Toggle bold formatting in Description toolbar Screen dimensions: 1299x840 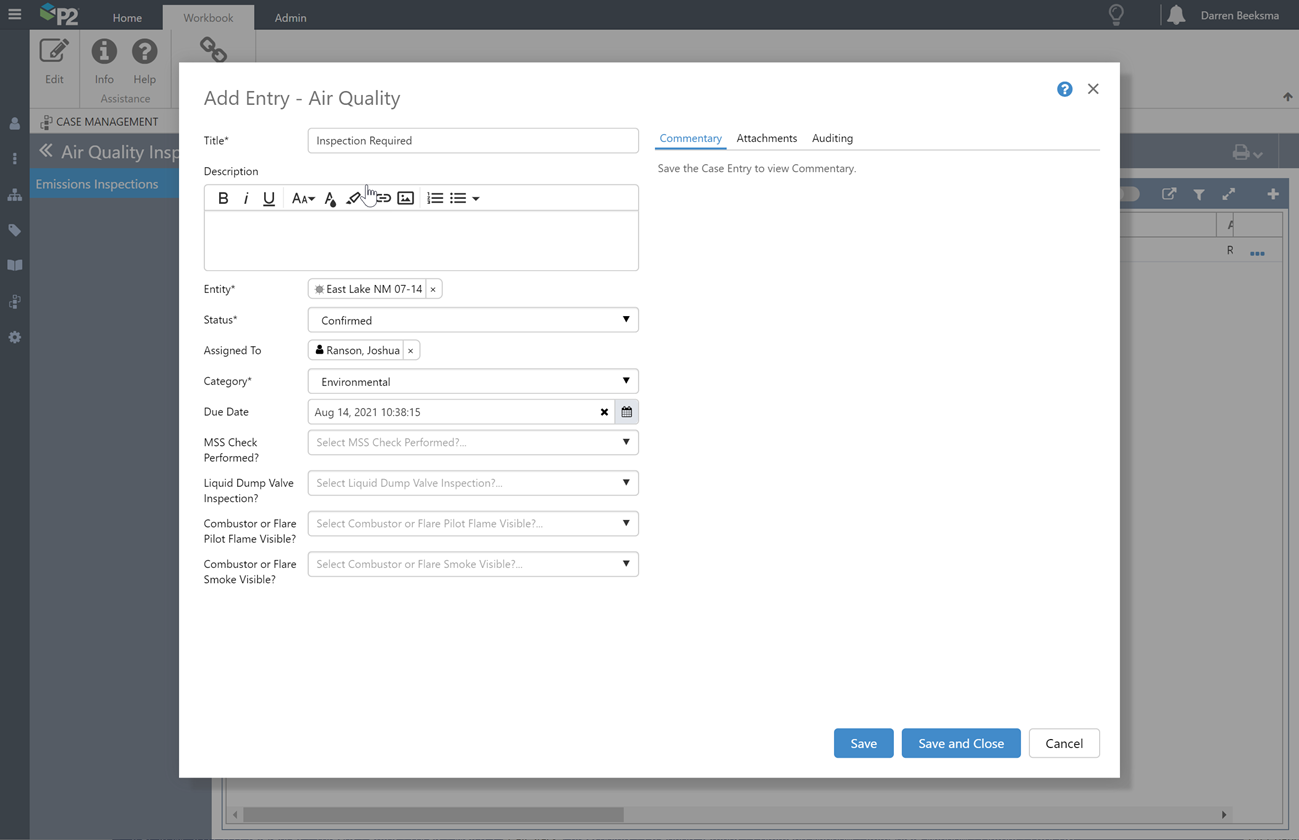223,198
